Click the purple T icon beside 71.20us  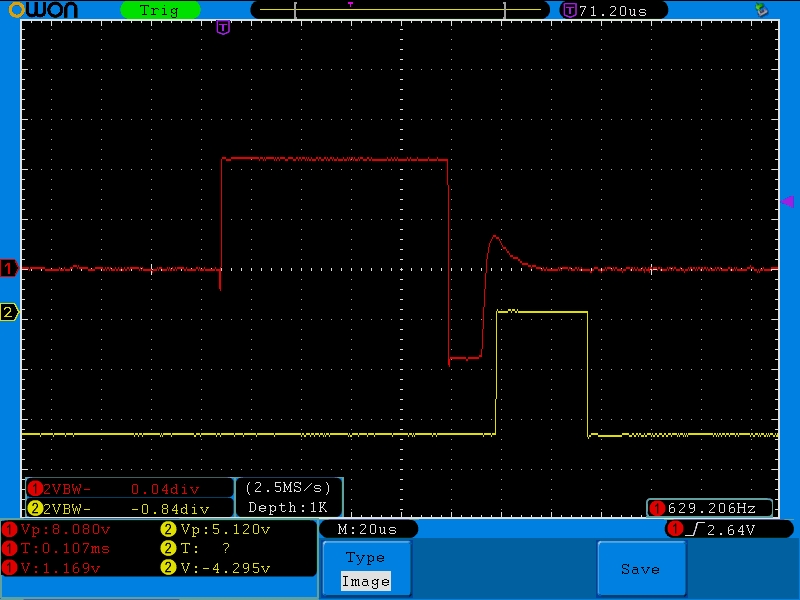(569, 10)
